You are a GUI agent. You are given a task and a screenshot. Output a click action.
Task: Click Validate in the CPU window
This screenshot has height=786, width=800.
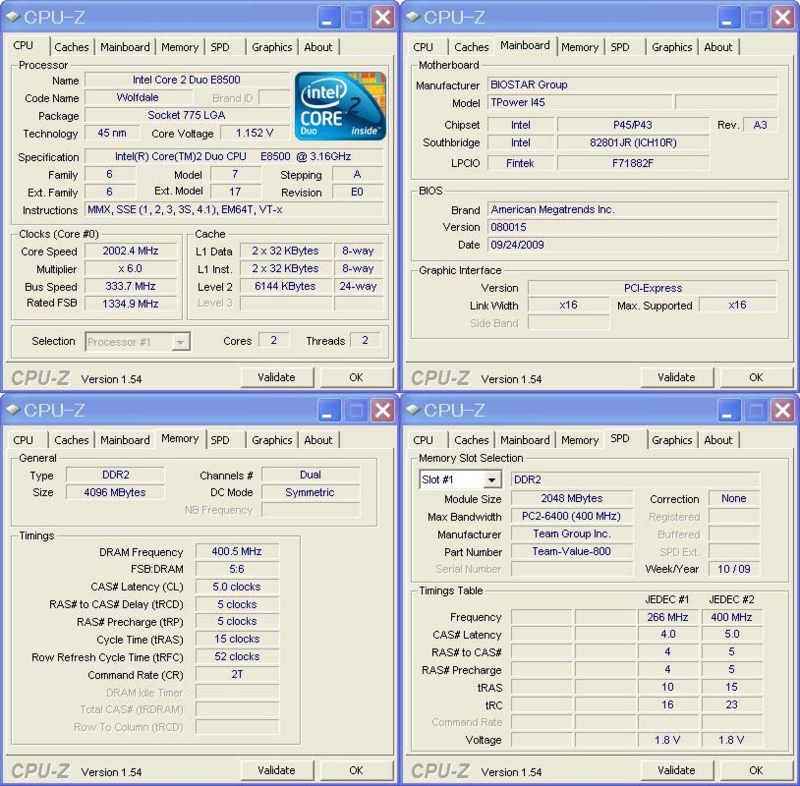277,377
